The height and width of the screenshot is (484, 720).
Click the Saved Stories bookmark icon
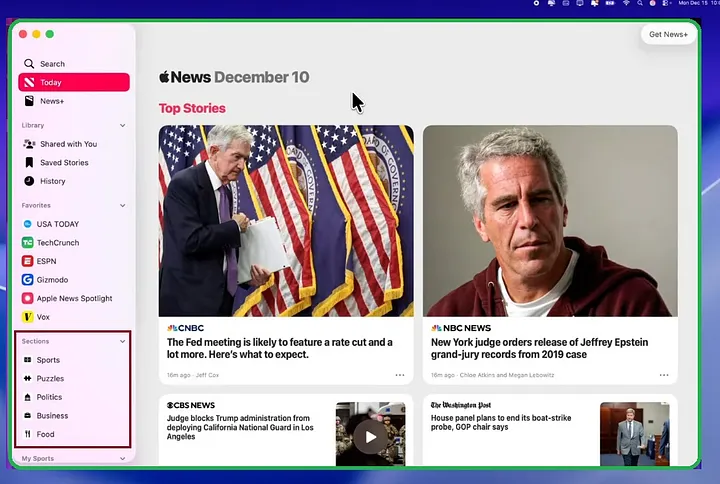coord(29,162)
